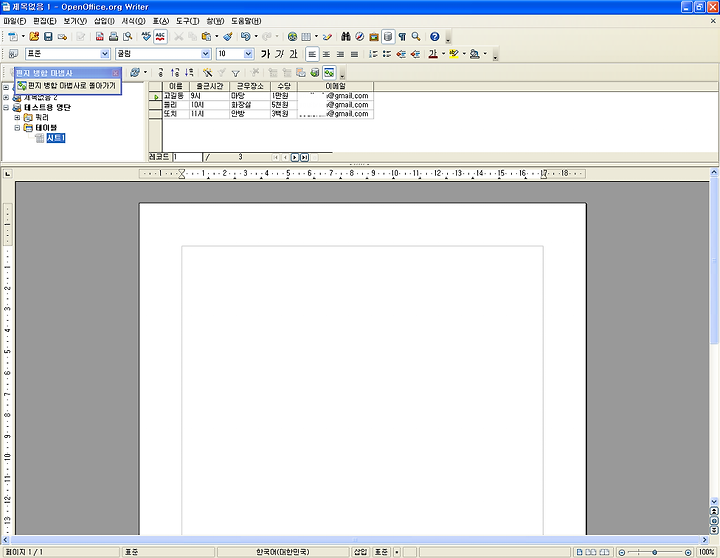Click 편지 병합 마법사로 돌아가기 button
Image resolution: width=720 pixels, height=558 pixels.
click(x=68, y=86)
